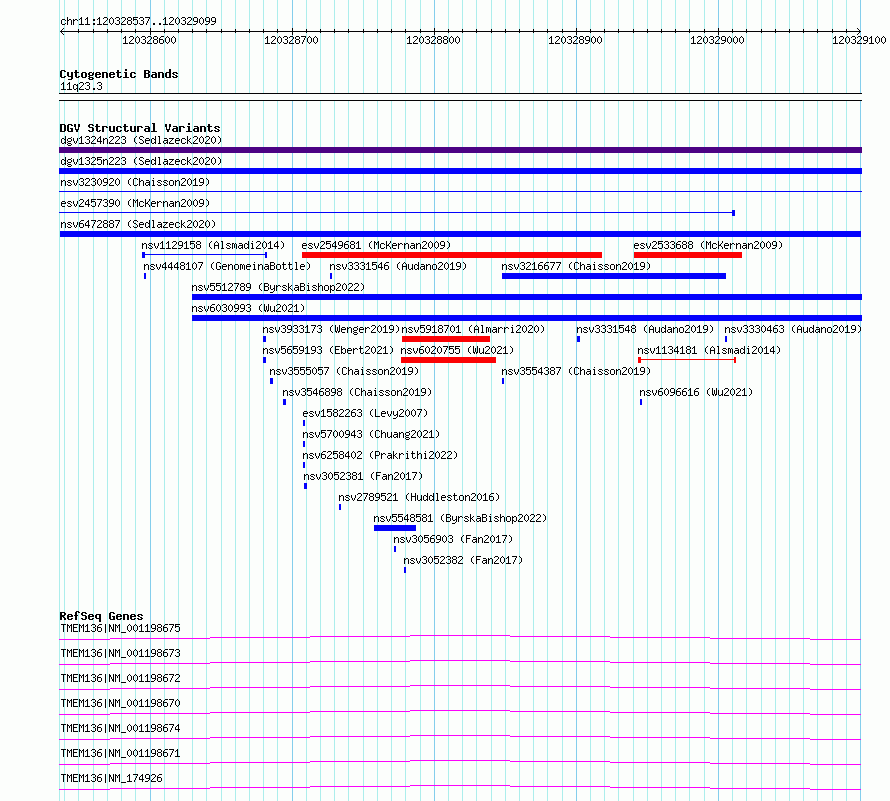Viewport: 890px width, 801px height.
Task: Select nsv3331546 (Audano2019) label
Action: click(x=398, y=266)
